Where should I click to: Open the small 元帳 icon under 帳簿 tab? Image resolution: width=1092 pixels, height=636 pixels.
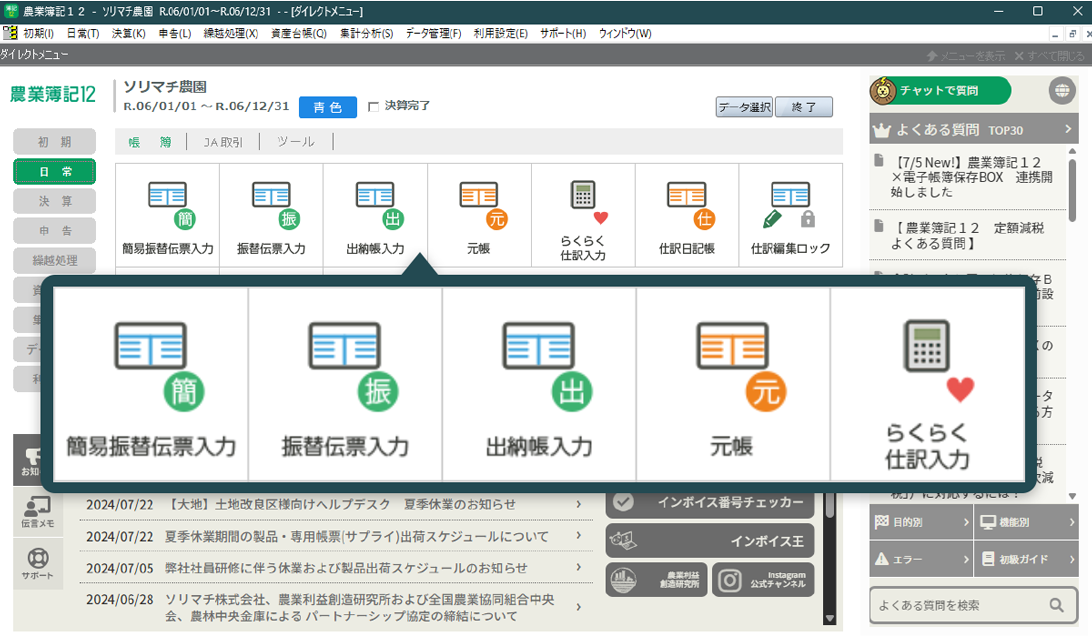click(478, 215)
